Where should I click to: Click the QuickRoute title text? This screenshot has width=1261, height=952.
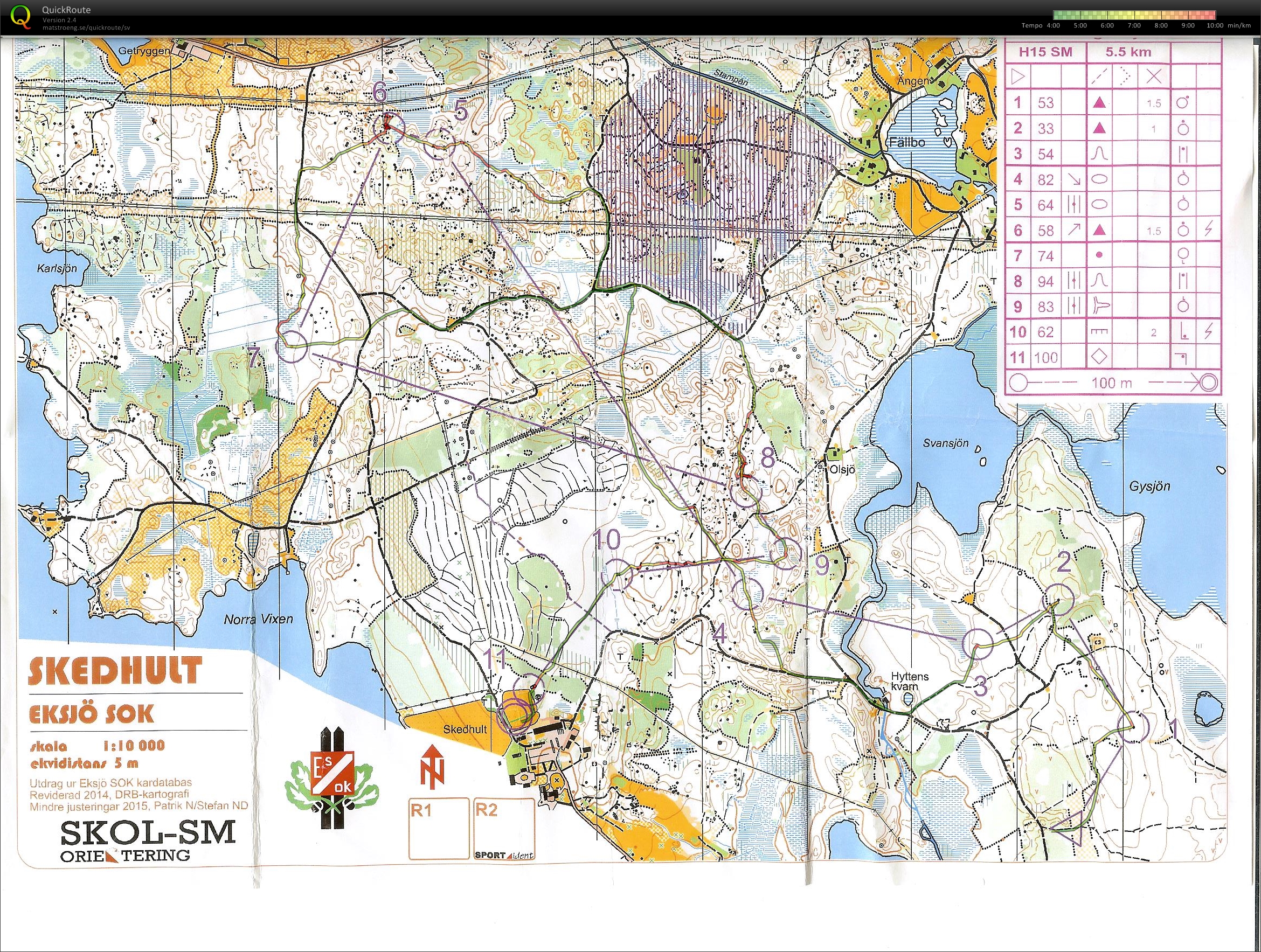pos(66,10)
